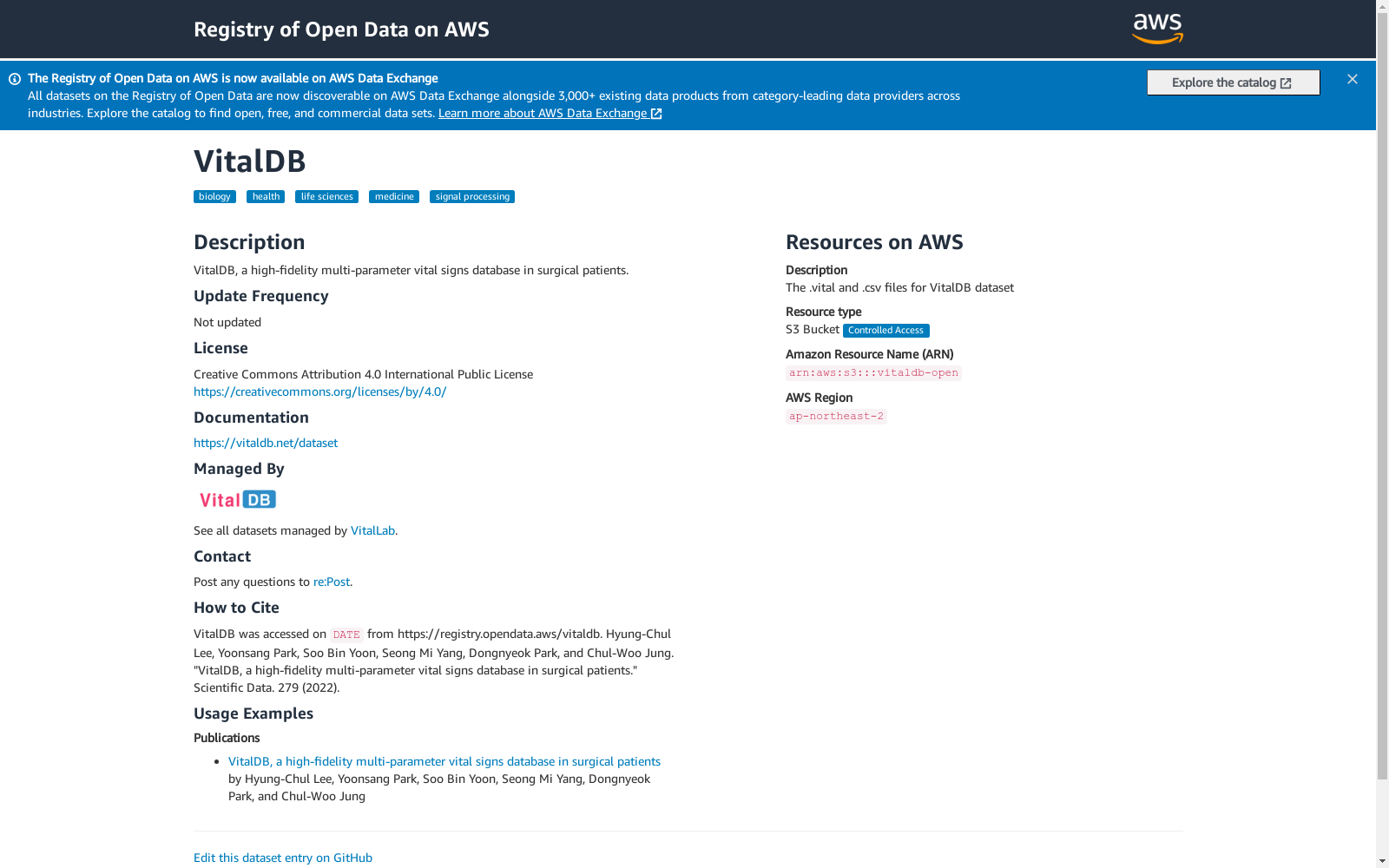1389x868 pixels.
Task: Select the signal processing tag
Action: 472,197
